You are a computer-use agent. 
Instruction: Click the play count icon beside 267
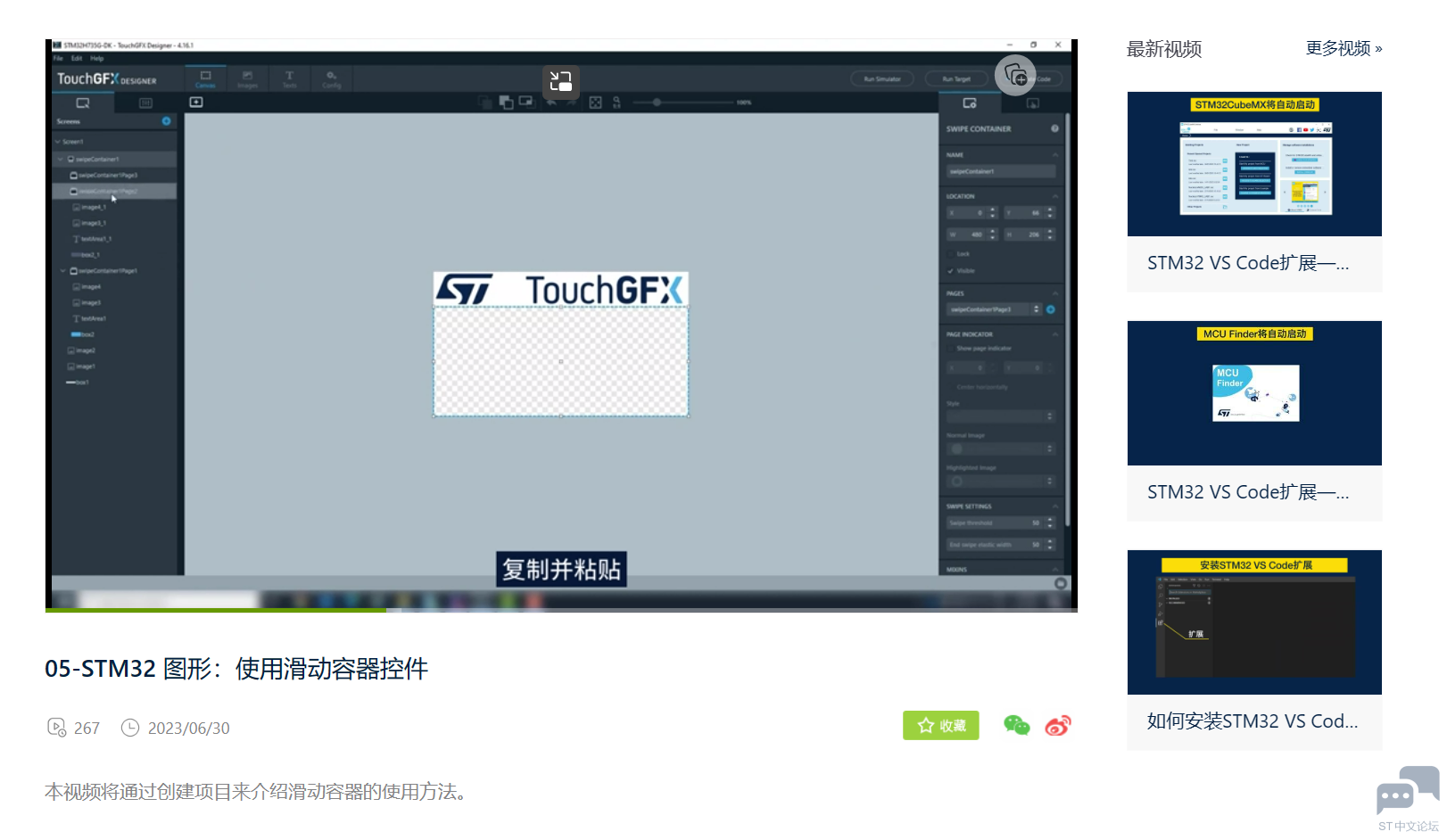56,728
